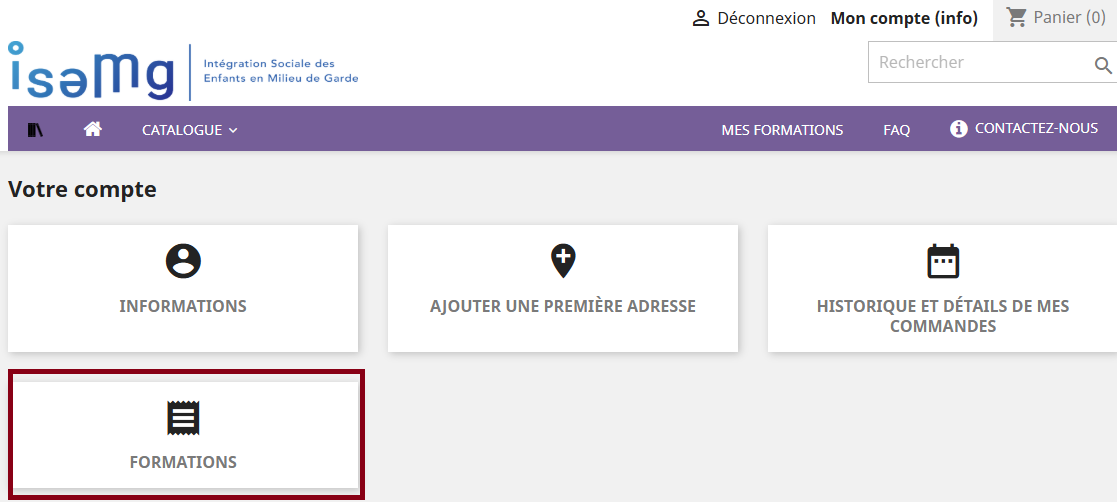Click the Déconnexion link
1117x502 pixels.
tap(767, 19)
